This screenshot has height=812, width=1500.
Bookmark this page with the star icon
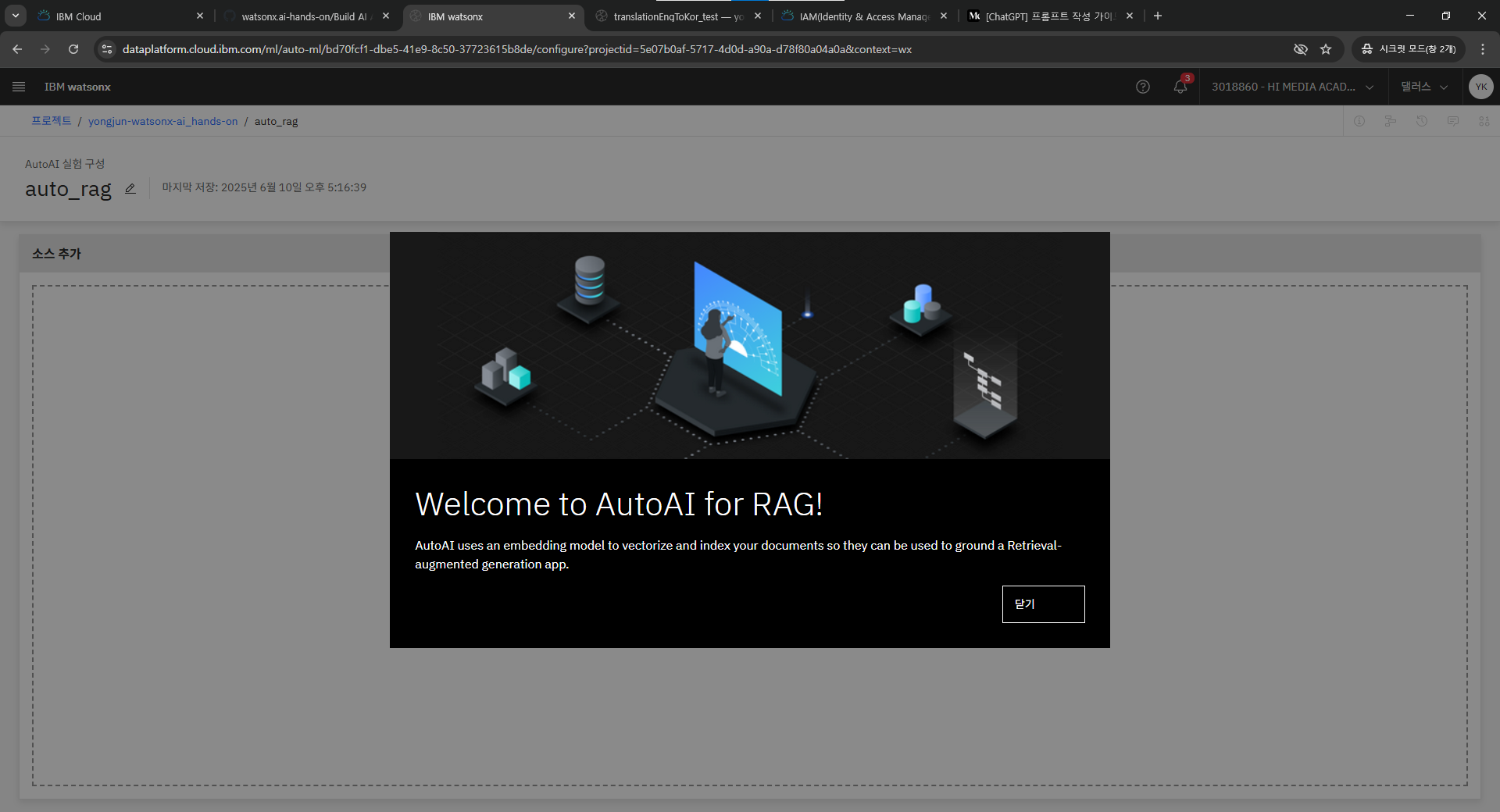point(1326,49)
